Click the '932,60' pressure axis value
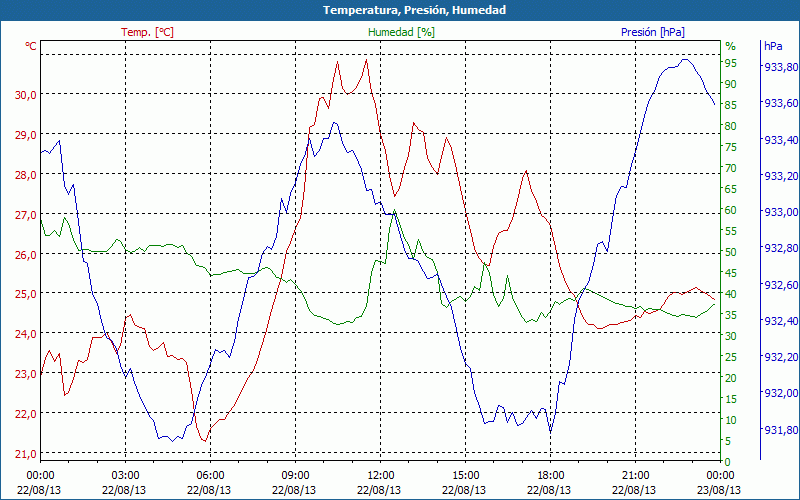The width and height of the screenshot is (800, 500). point(781,285)
